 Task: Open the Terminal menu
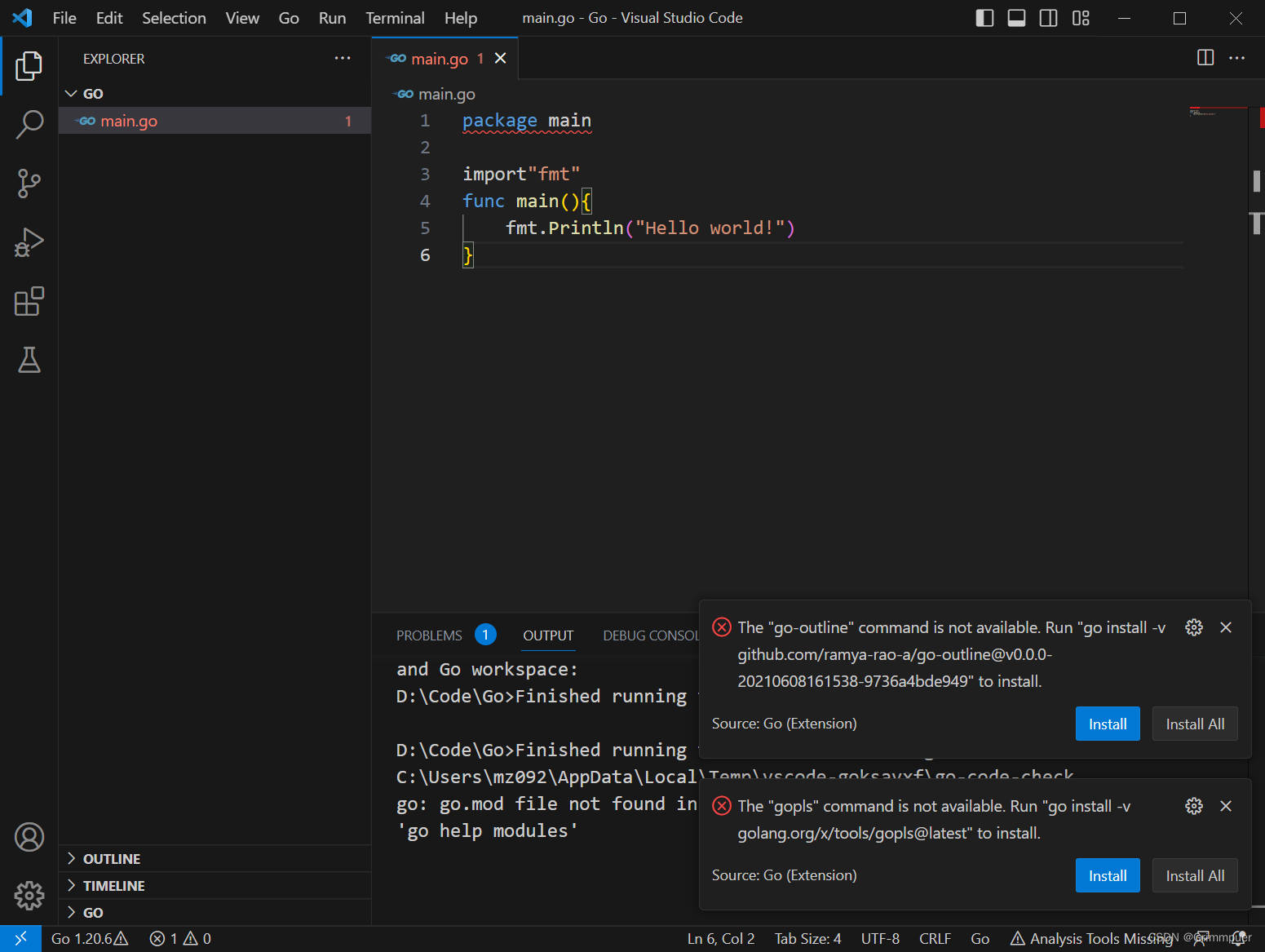[x=395, y=18]
